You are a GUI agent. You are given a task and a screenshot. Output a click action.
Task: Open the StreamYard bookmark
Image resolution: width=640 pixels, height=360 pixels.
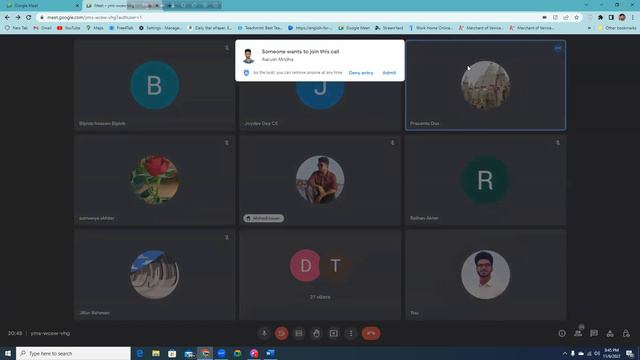389,28
